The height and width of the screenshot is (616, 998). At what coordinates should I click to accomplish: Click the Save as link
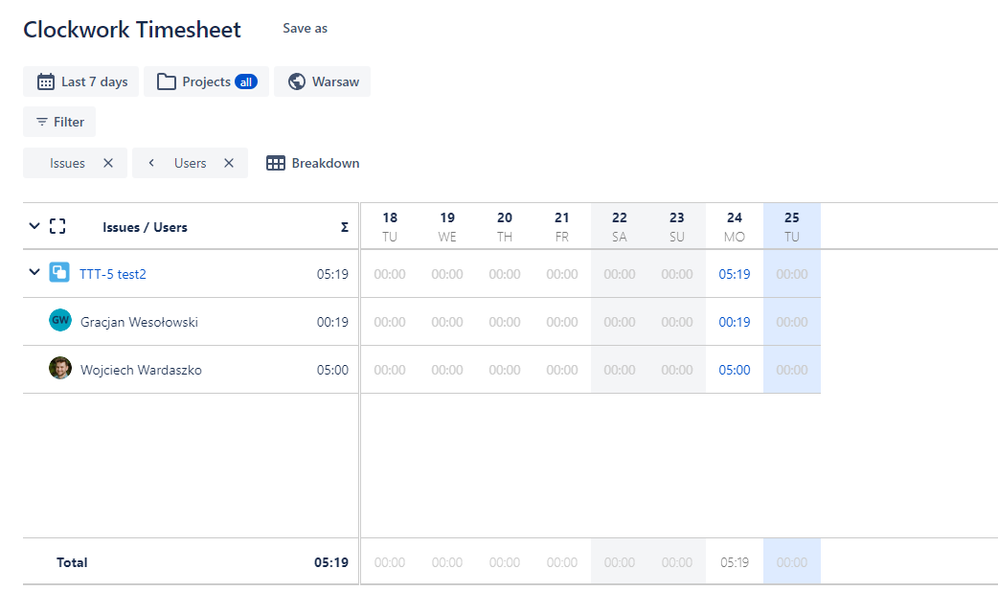pyautogui.click(x=304, y=28)
